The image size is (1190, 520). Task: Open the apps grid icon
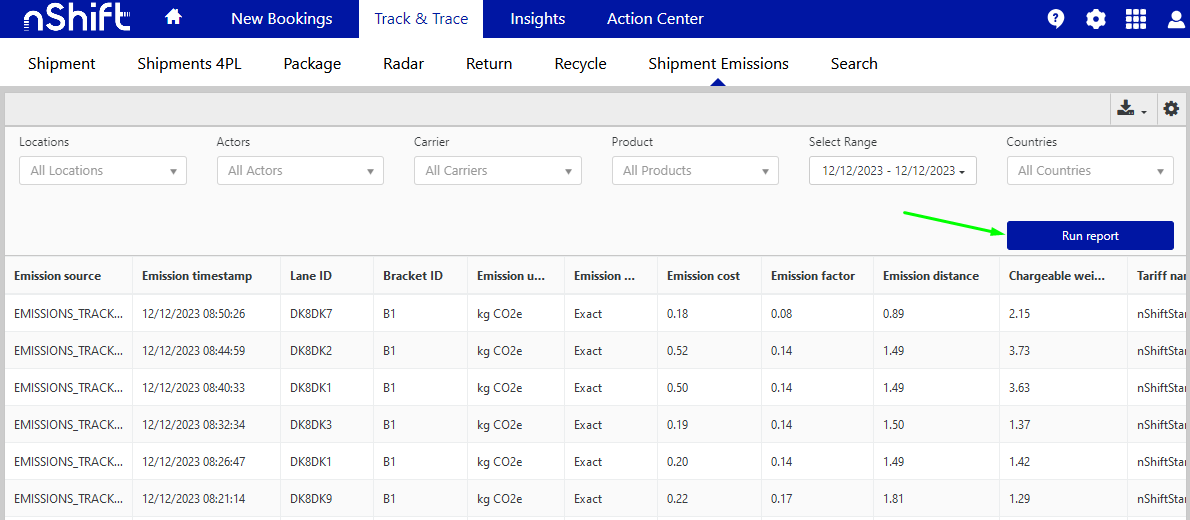1136,19
